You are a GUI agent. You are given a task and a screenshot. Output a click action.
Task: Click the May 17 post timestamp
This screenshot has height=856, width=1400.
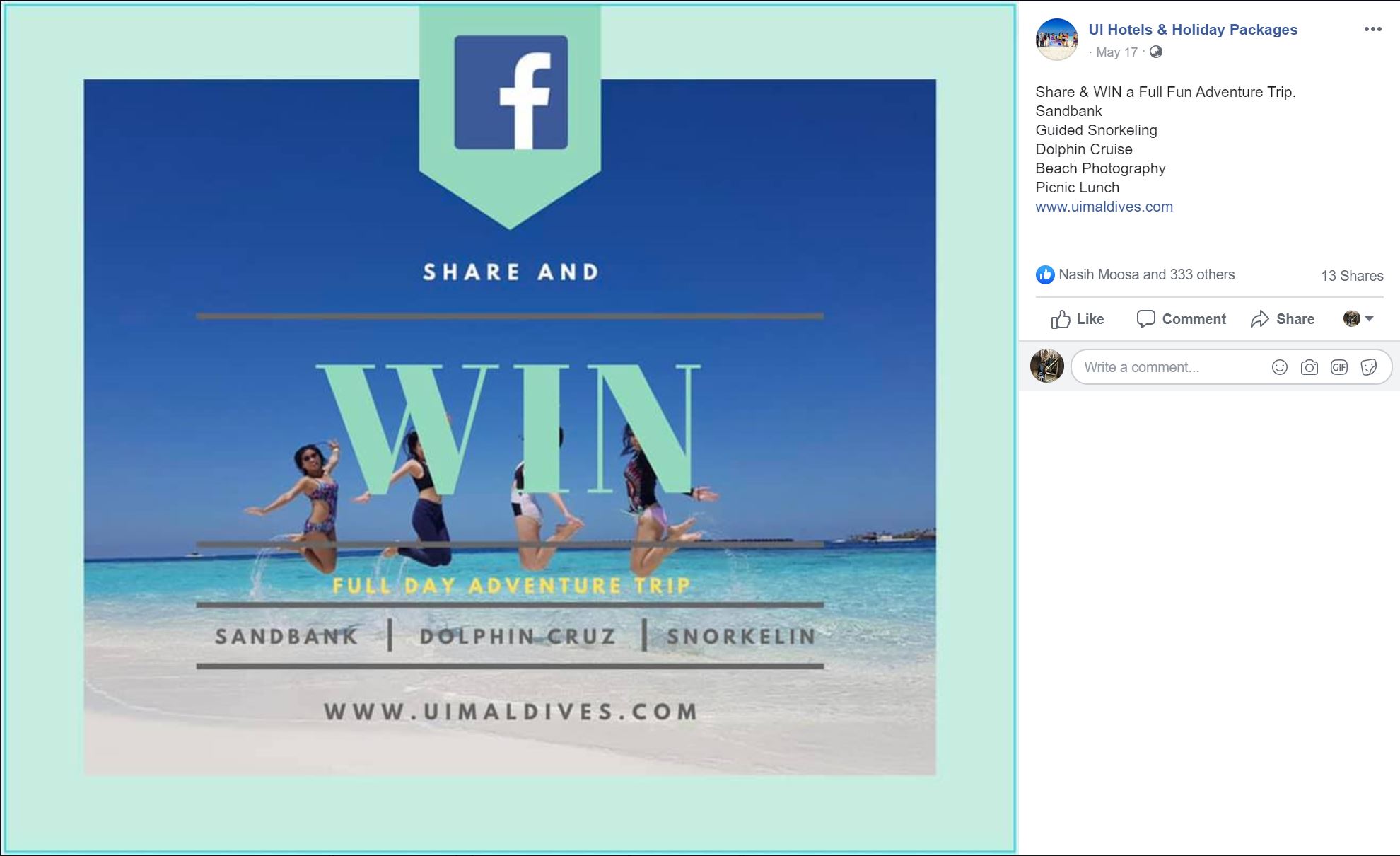1116,52
